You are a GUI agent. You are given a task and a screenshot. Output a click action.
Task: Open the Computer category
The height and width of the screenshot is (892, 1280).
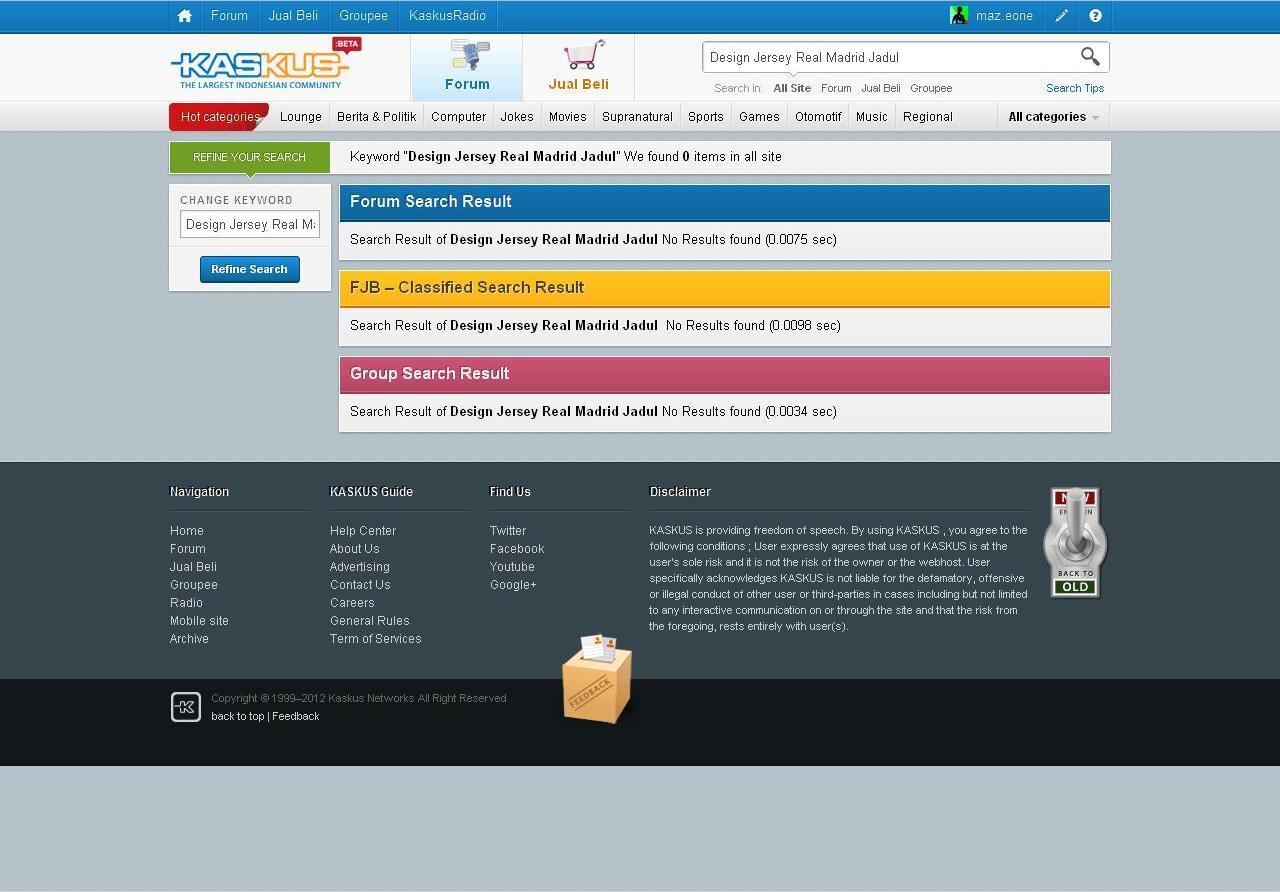pyautogui.click(x=459, y=117)
